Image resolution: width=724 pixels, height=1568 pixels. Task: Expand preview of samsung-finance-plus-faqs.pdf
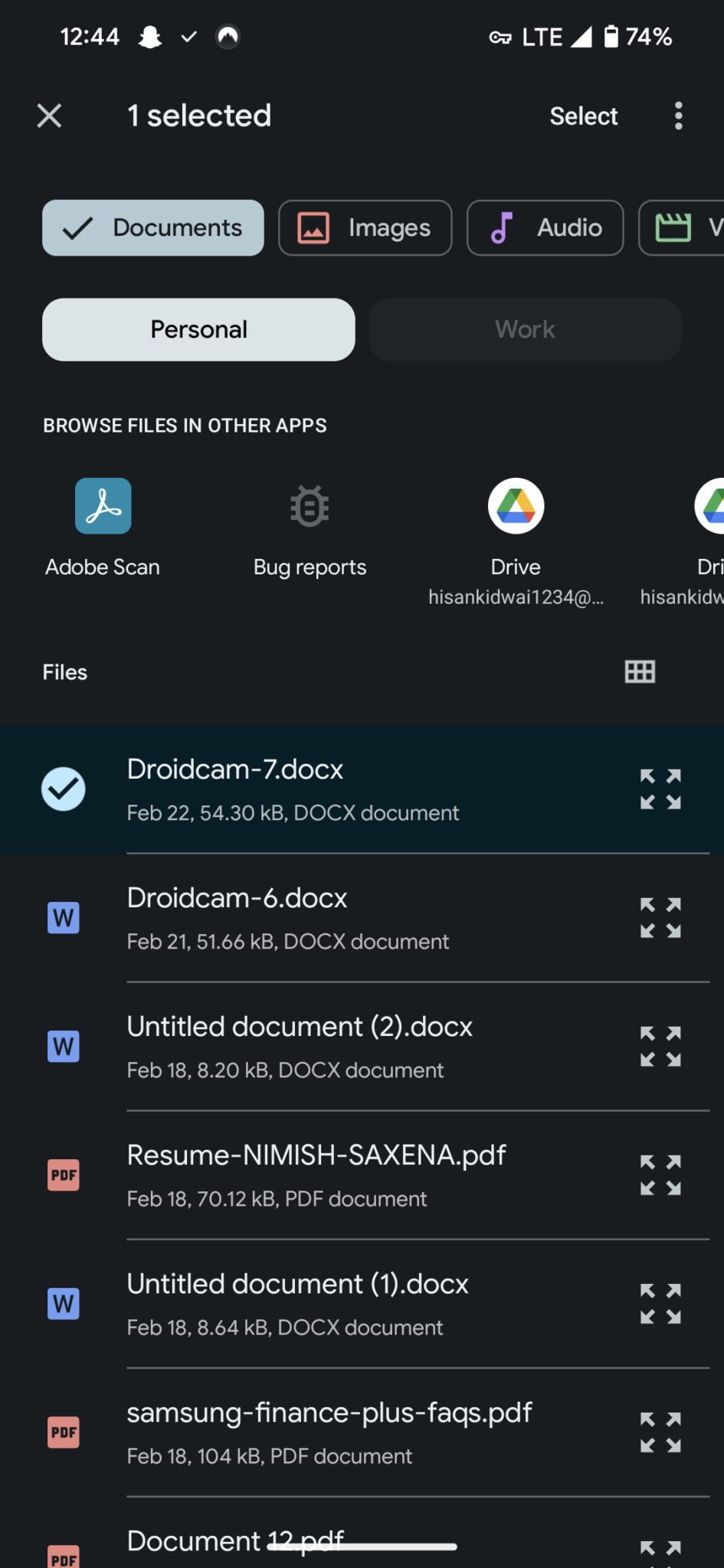click(x=660, y=1432)
